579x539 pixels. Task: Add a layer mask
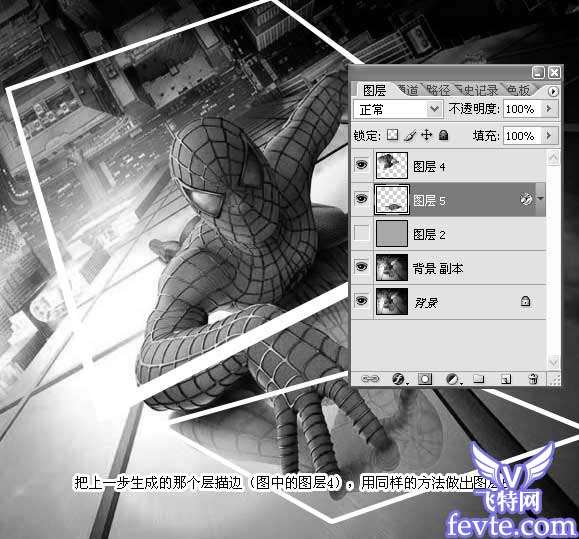pos(425,379)
